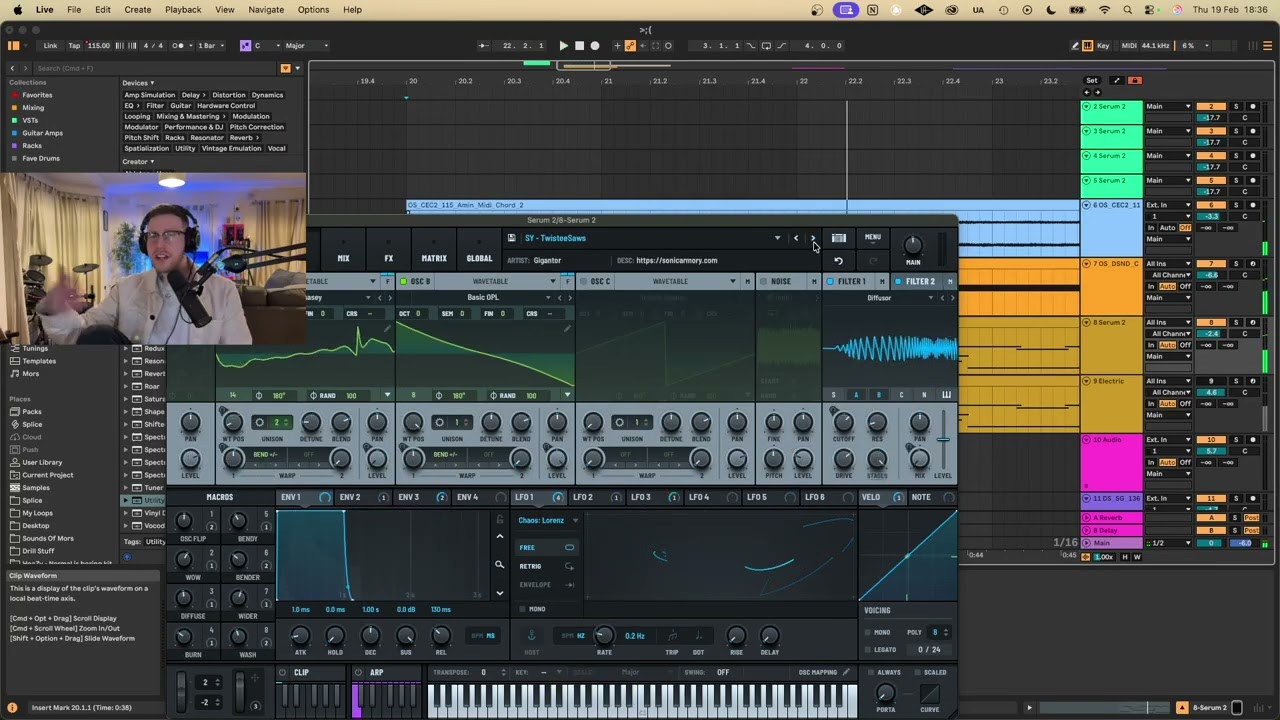1280x720 pixels.
Task: Open the 1 Bar quantization dropdown
Action: 212,45
